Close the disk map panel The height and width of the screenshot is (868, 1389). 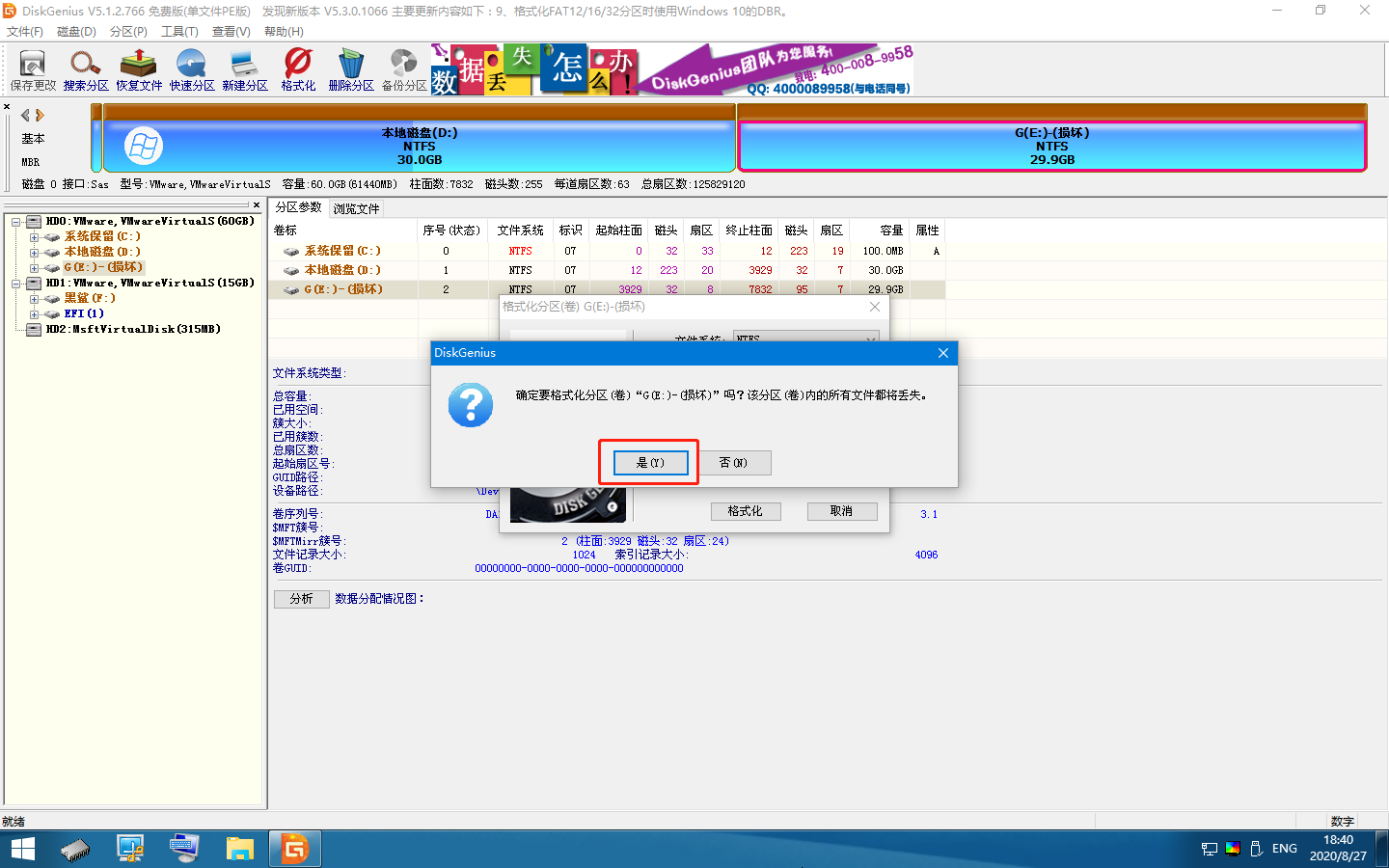click(7, 107)
